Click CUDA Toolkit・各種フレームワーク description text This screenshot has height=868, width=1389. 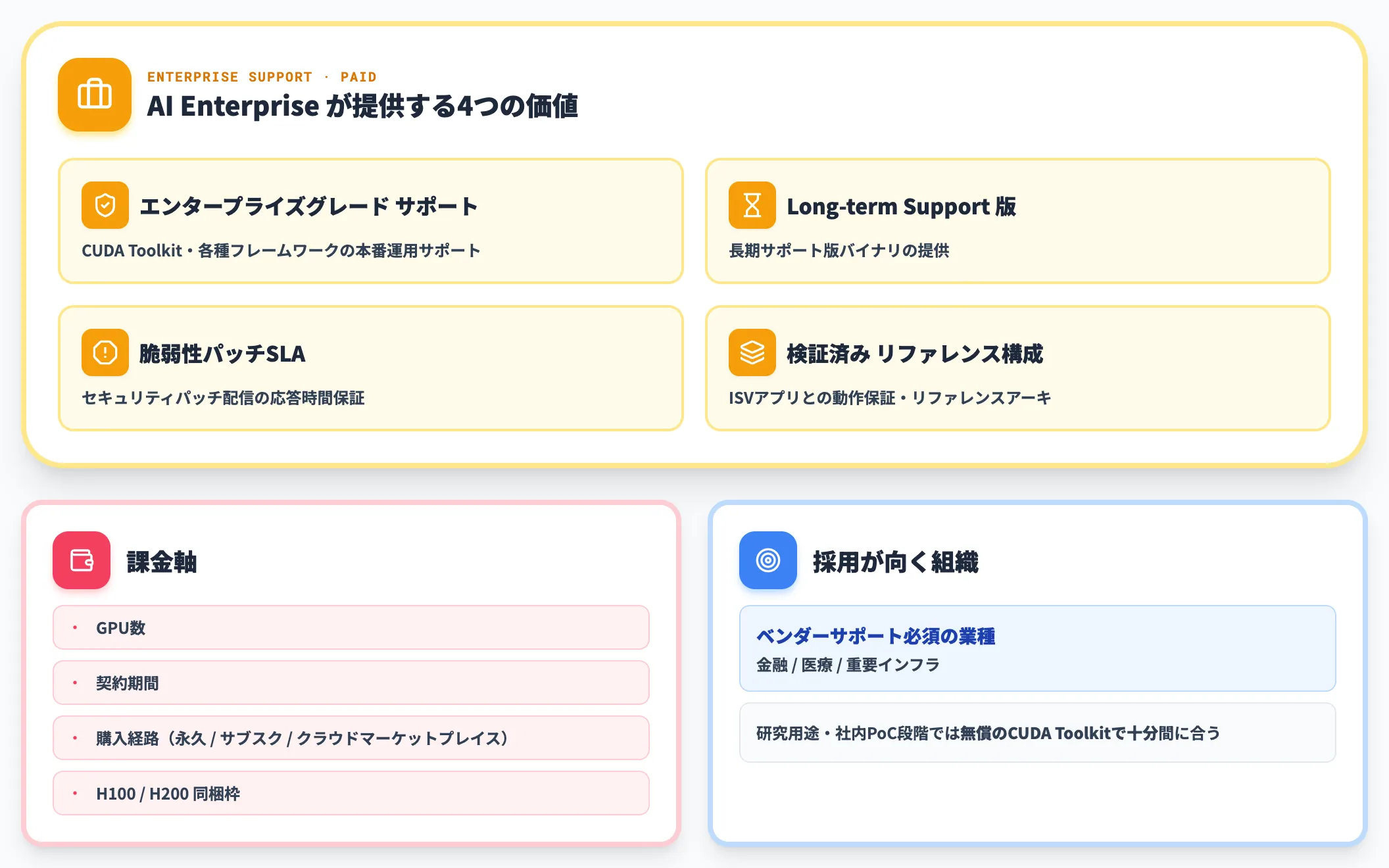click(x=281, y=251)
